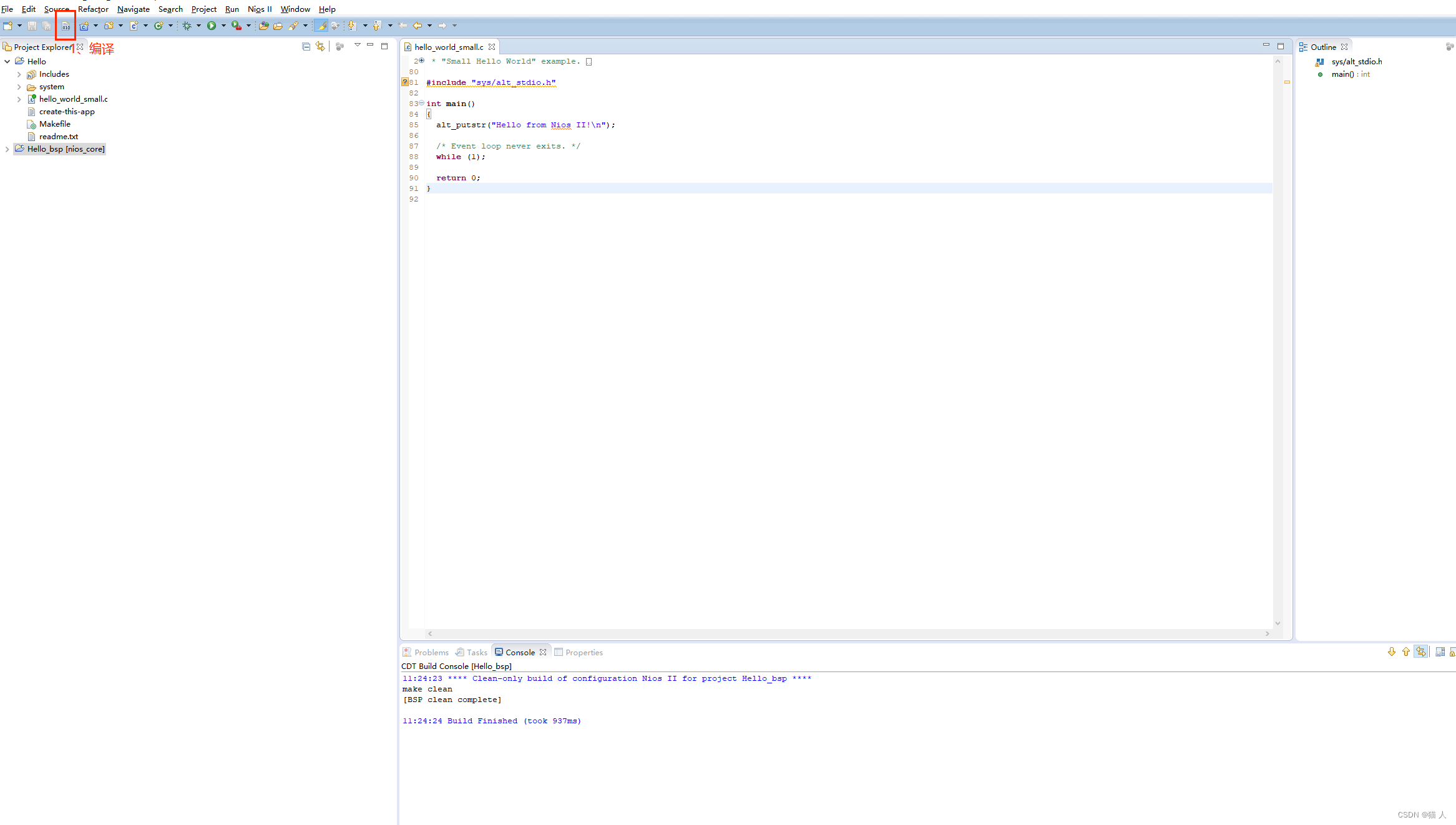Click the Build All binary icon
The image size is (1456, 825).
pyautogui.click(x=66, y=26)
